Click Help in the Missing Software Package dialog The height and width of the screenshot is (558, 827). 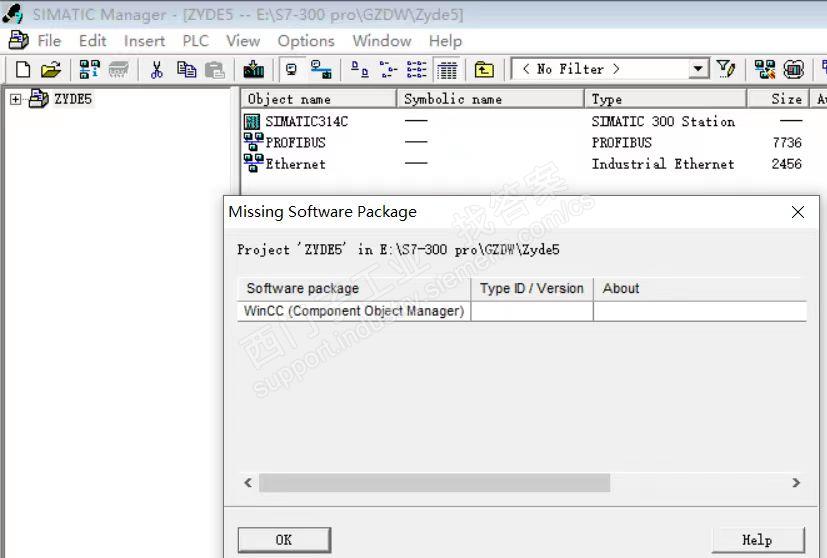(758, 540)
